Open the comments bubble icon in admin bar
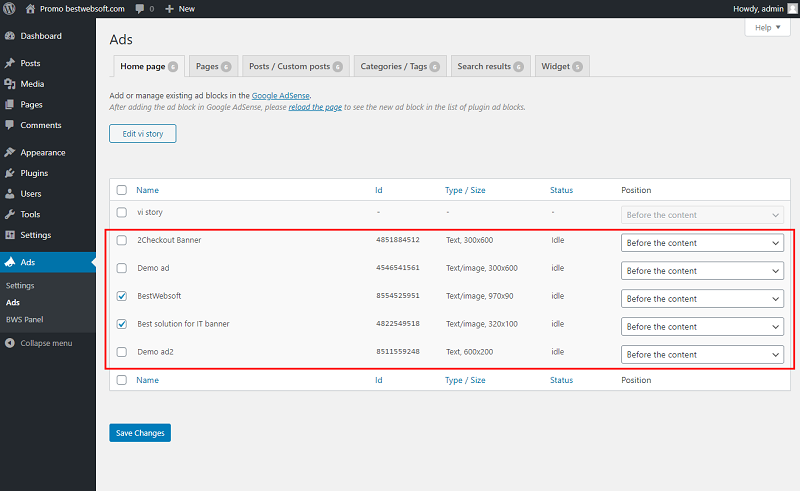The width and height of the screenshot is (800, 491). coord(140,9)
